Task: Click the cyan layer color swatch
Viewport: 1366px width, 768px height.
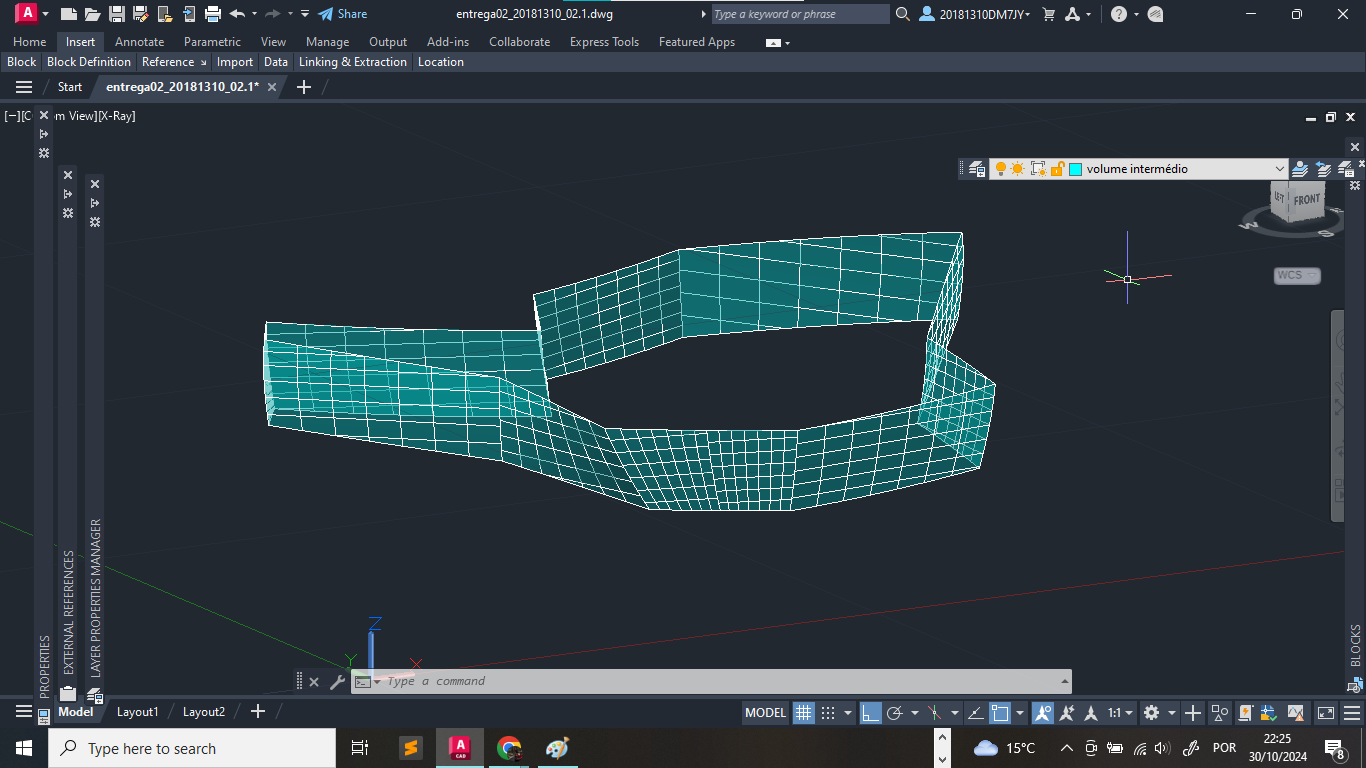Action: point(1075,169)
